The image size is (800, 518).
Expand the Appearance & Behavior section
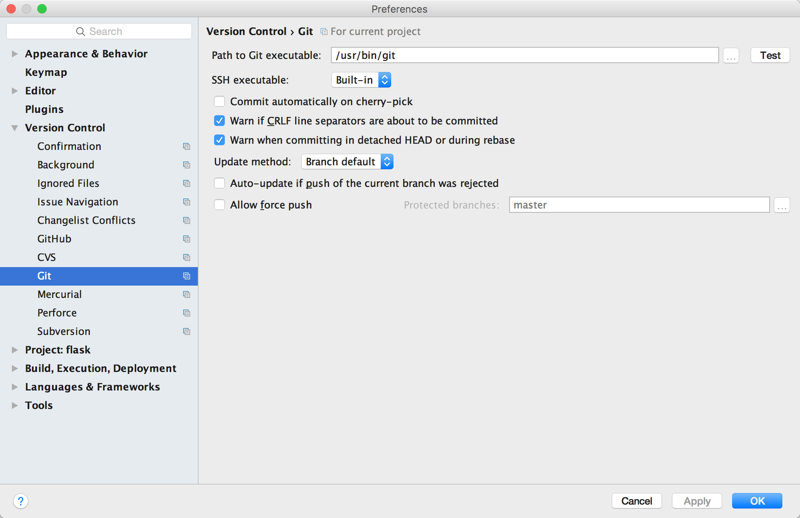(x=15, y=54)
